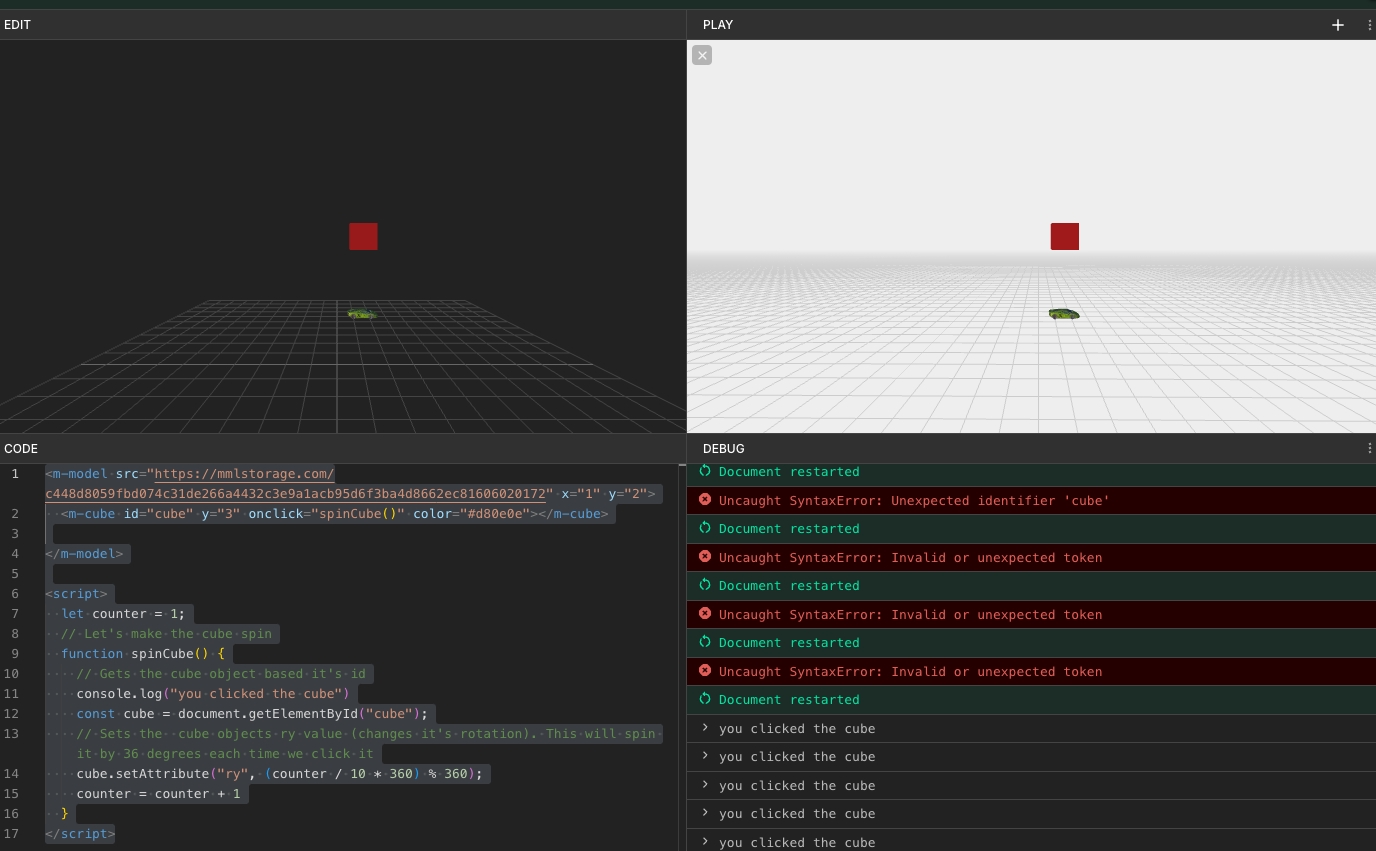Click the green model in PLAY viewport

pos(1063,314)
